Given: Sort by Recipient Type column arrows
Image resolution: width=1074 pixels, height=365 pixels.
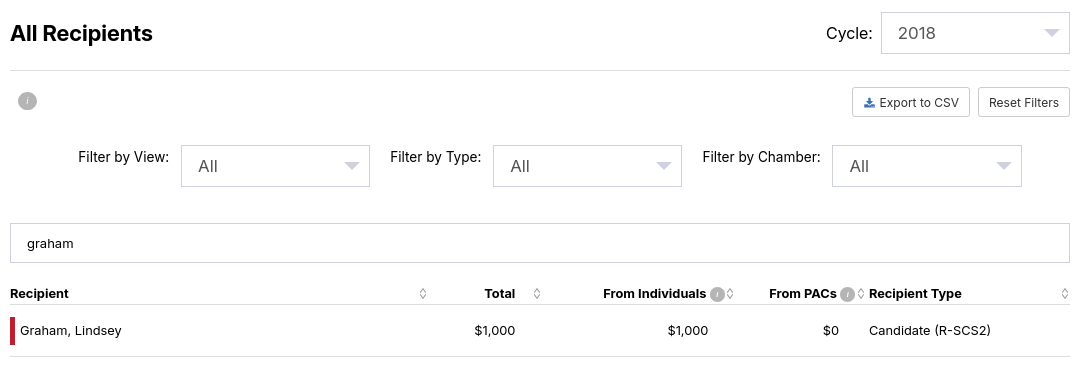Looking at the screenshot, I should [1064, 294].
